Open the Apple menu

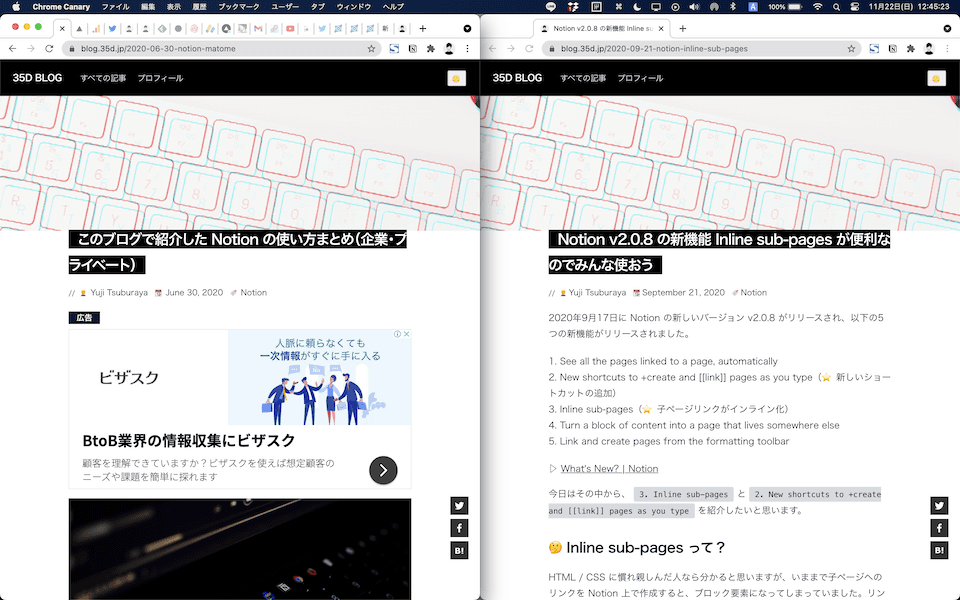(16, 7)
